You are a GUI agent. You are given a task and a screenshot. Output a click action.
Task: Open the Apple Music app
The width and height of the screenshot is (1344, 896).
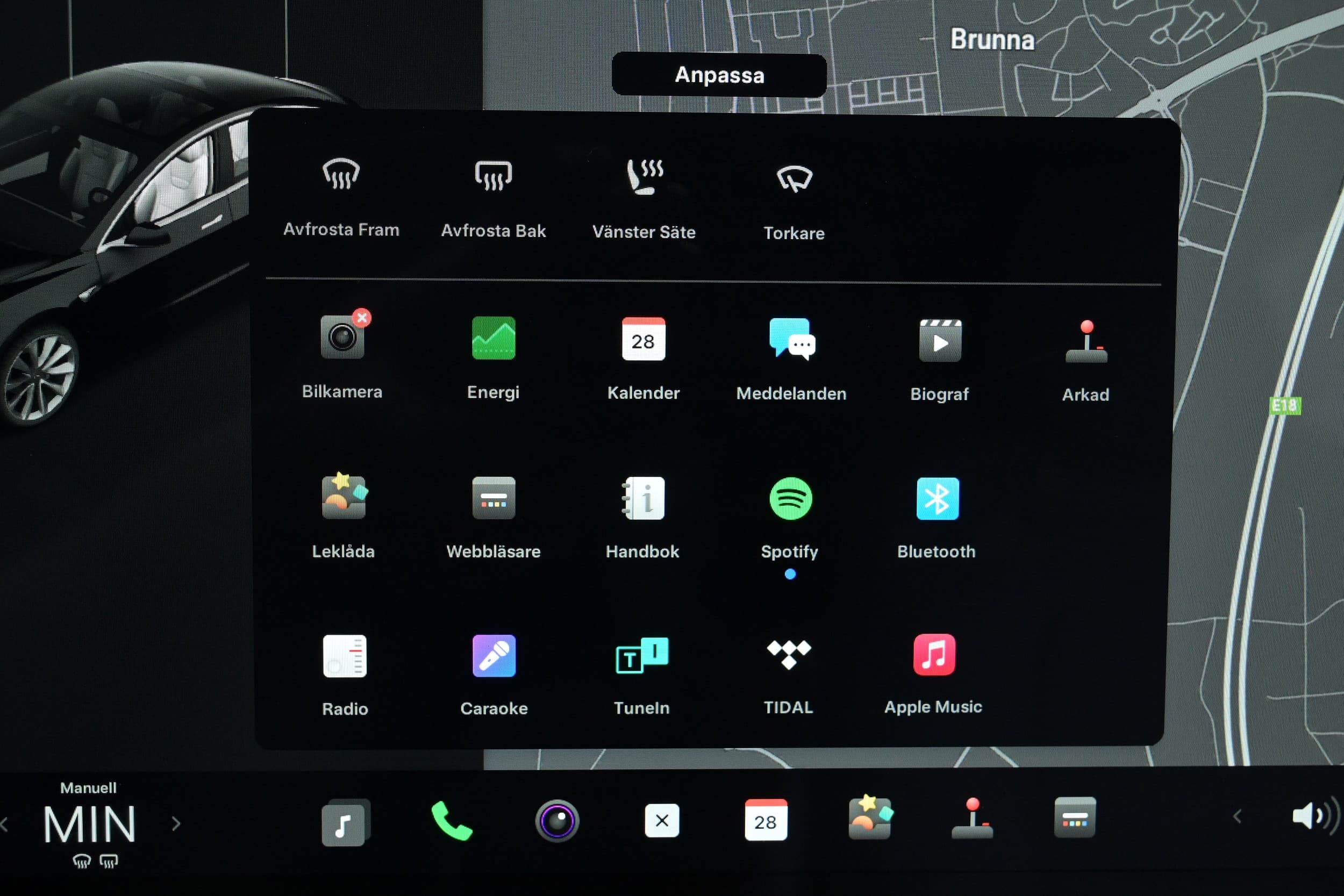pos(934,654)
